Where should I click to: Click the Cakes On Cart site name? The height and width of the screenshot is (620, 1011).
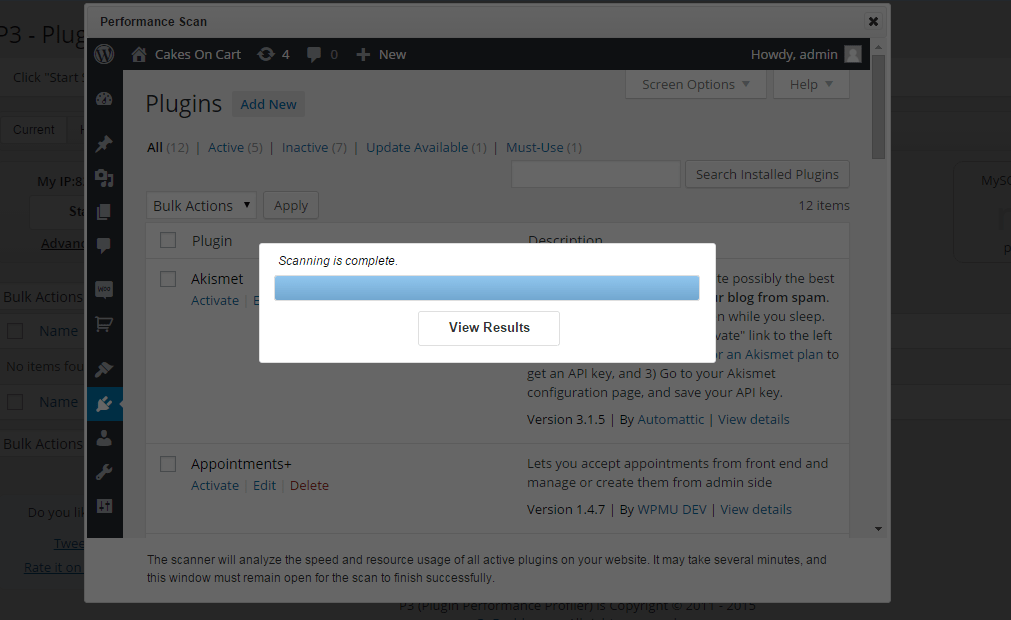197,55
